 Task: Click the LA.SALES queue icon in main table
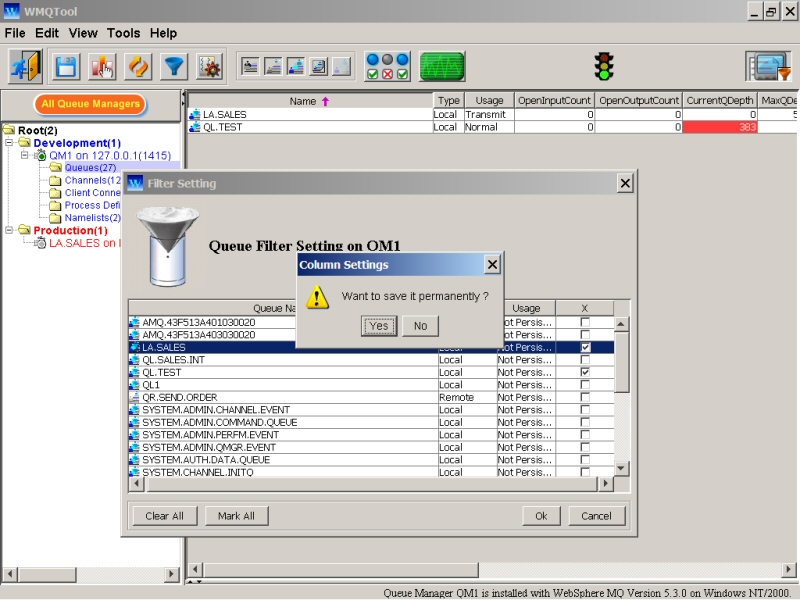coord(194,115)
